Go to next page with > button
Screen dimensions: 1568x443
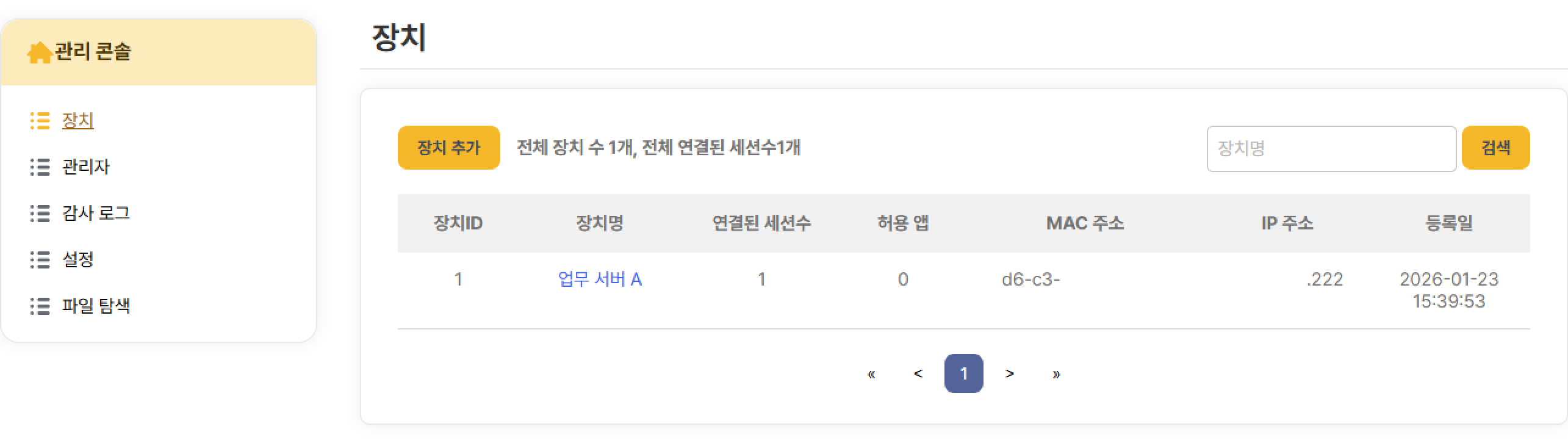pyautogui.click(x=1010, y=373)
